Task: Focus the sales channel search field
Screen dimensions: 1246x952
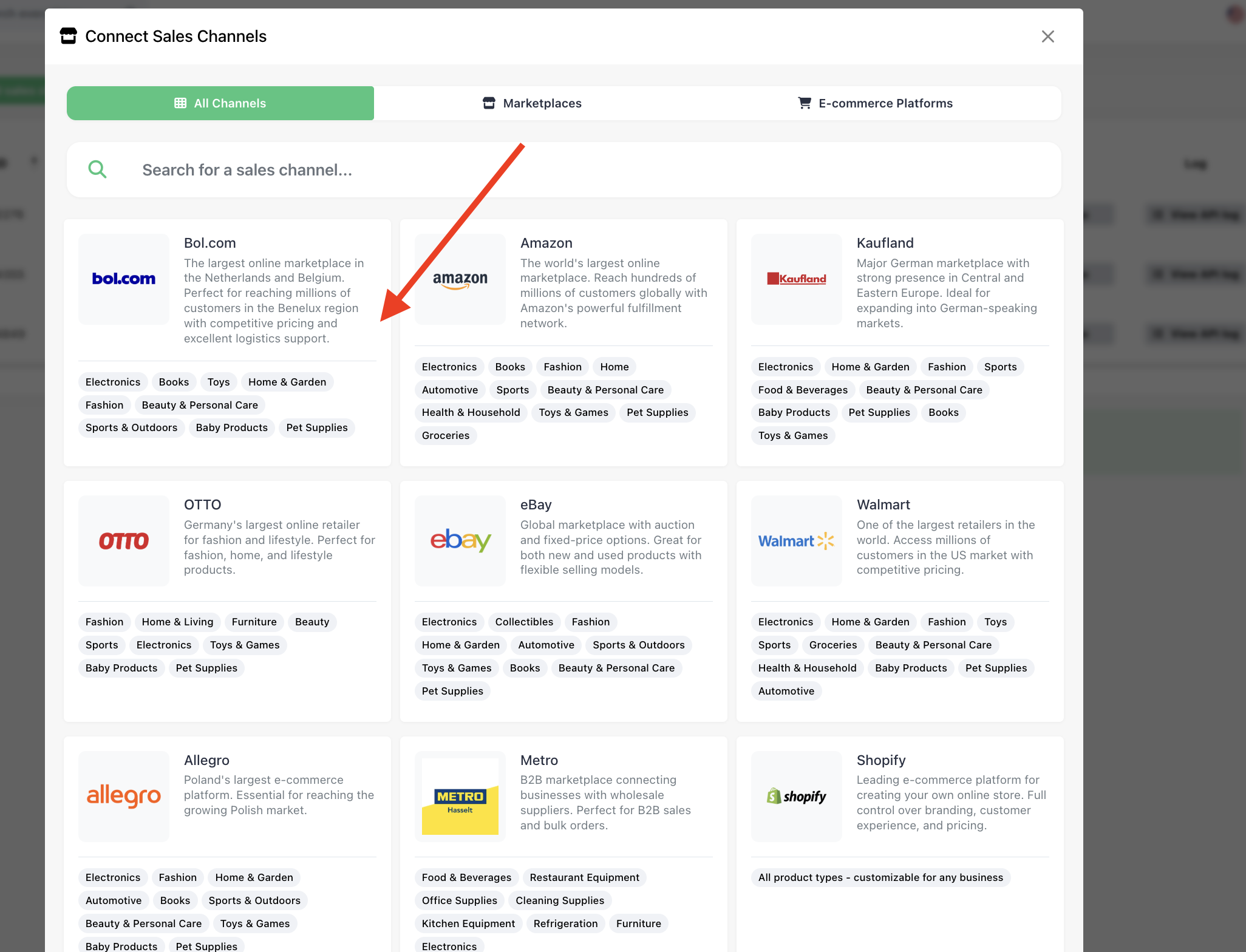Action: [x=583, y=169]
